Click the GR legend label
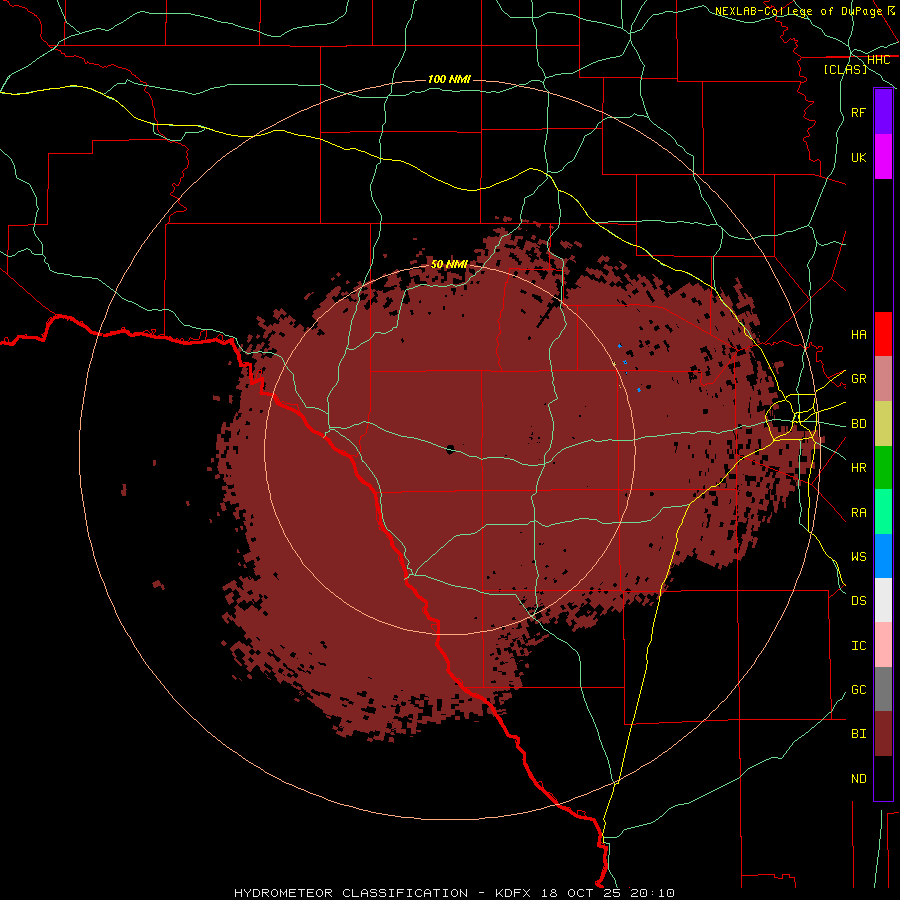Viewport: 900px width, 900px height. 858,379
